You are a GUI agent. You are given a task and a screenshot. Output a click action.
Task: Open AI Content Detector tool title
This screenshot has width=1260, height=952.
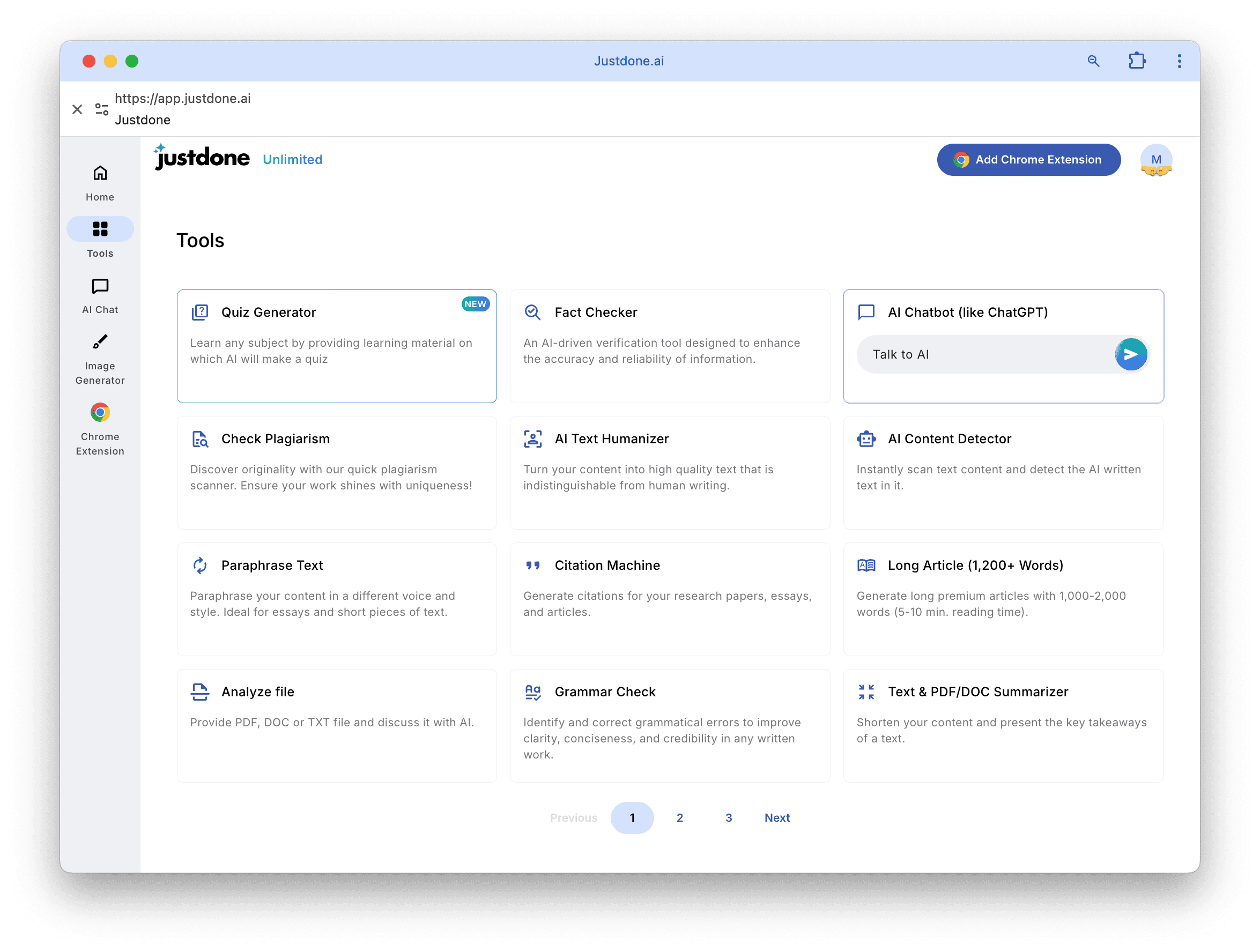(x=950, y=439)
